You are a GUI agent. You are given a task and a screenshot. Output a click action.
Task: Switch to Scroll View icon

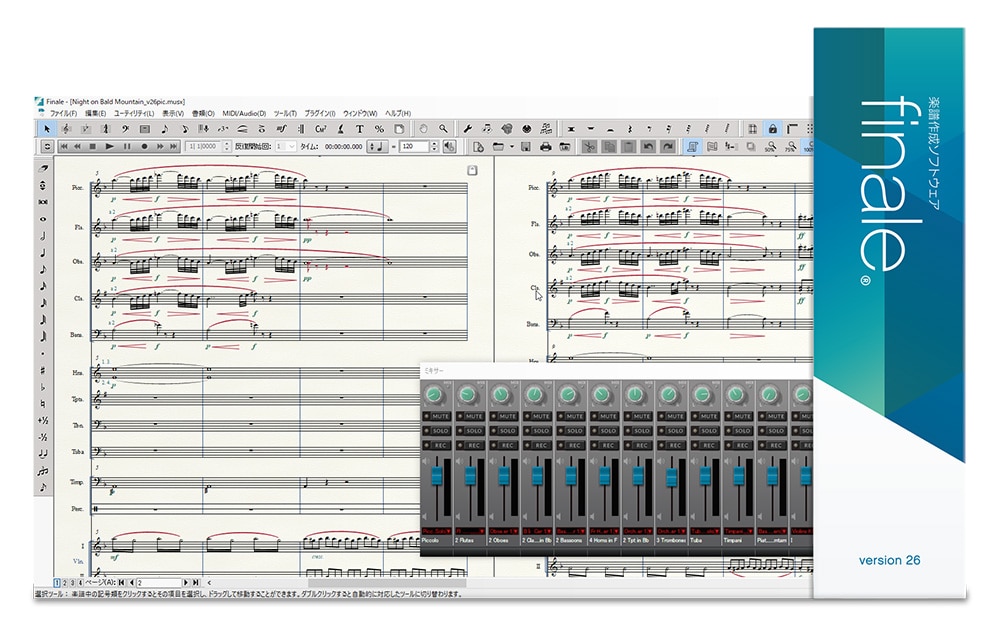point(712,147)
